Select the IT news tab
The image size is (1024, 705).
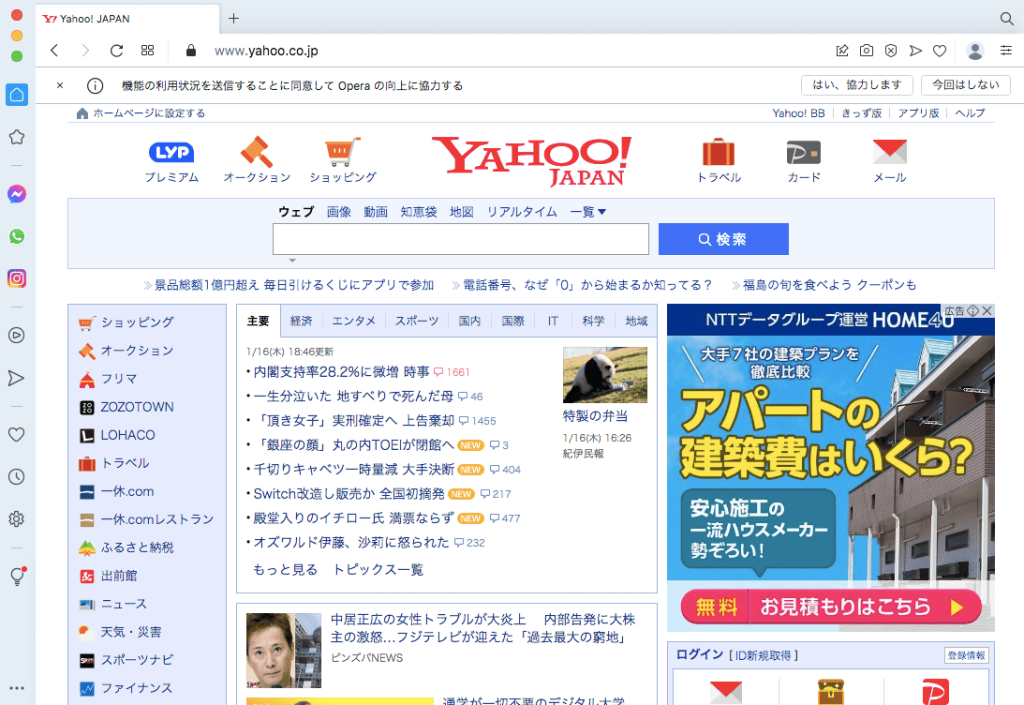(x=553, y=321)
